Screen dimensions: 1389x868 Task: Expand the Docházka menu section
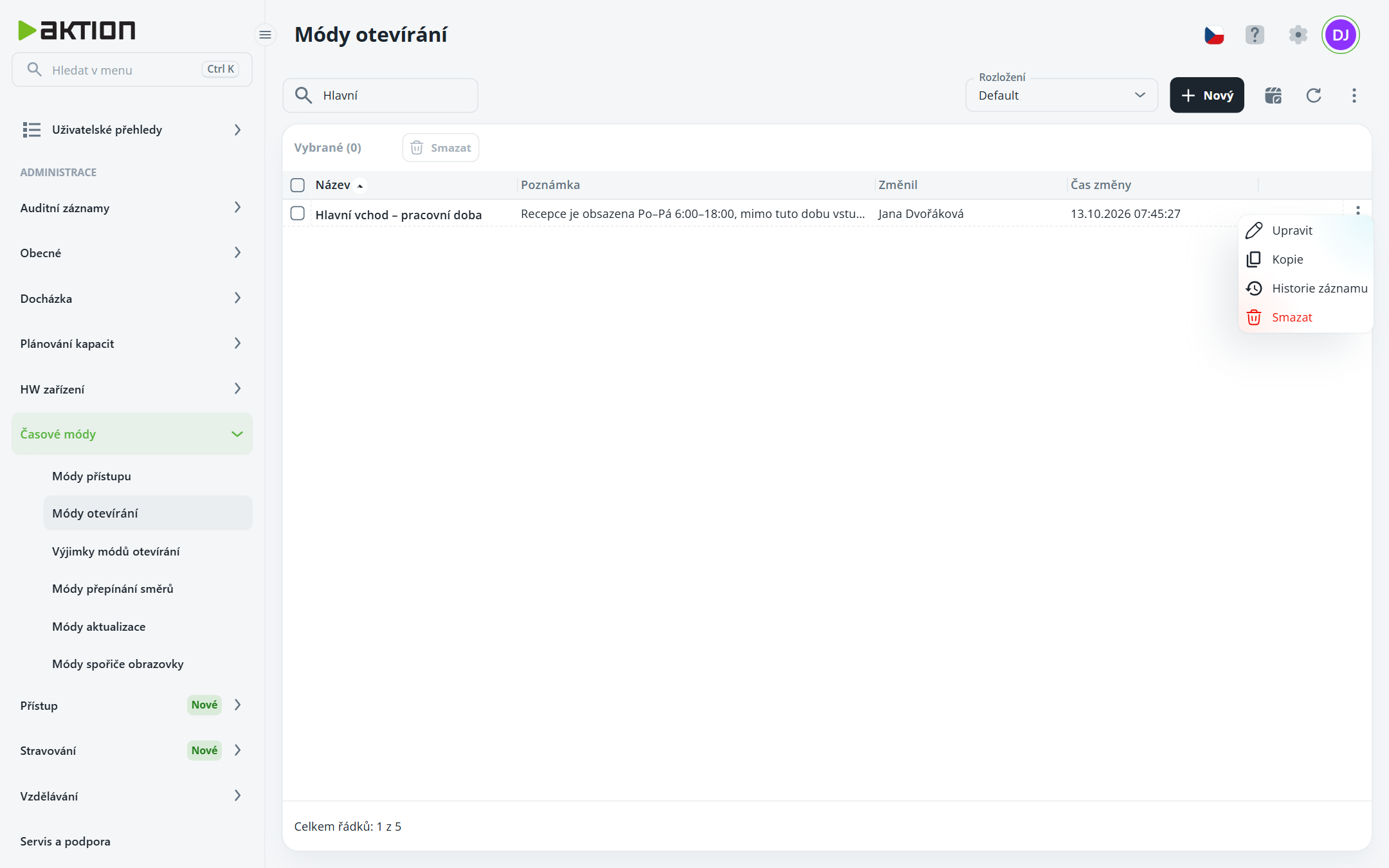[132, 298]
